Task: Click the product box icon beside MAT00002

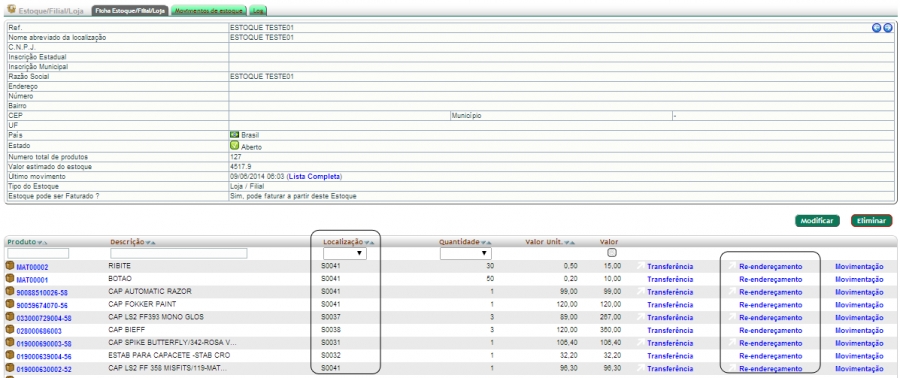Action: [9, 266]
